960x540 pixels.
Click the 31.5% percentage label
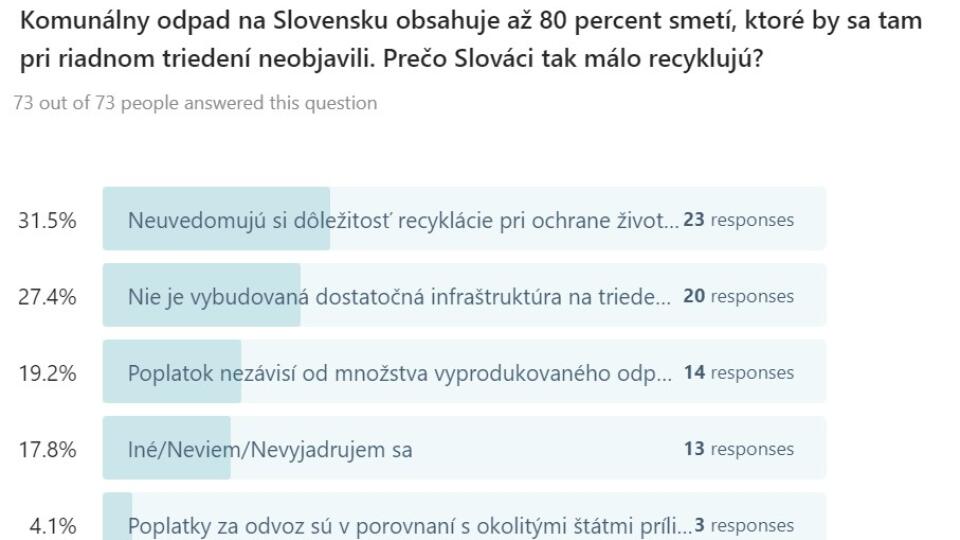[47, 220]
